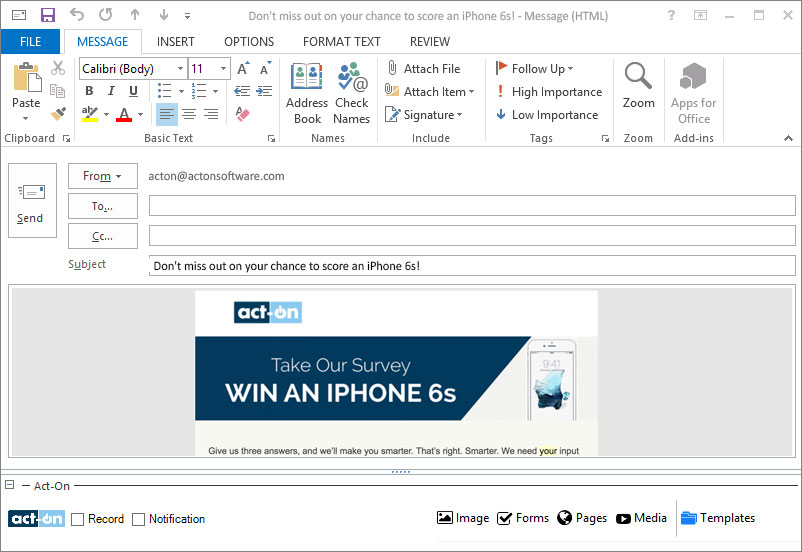This screenshot has width=802, height=552.
Task: Grow the font size
Action: pyautogui.click(x=242, y=69)
